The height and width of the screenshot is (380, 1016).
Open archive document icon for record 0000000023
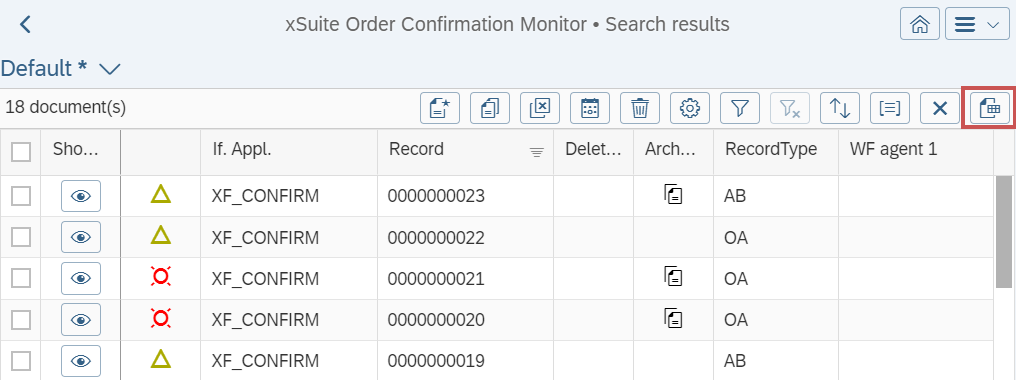click(x=673, y=195)
